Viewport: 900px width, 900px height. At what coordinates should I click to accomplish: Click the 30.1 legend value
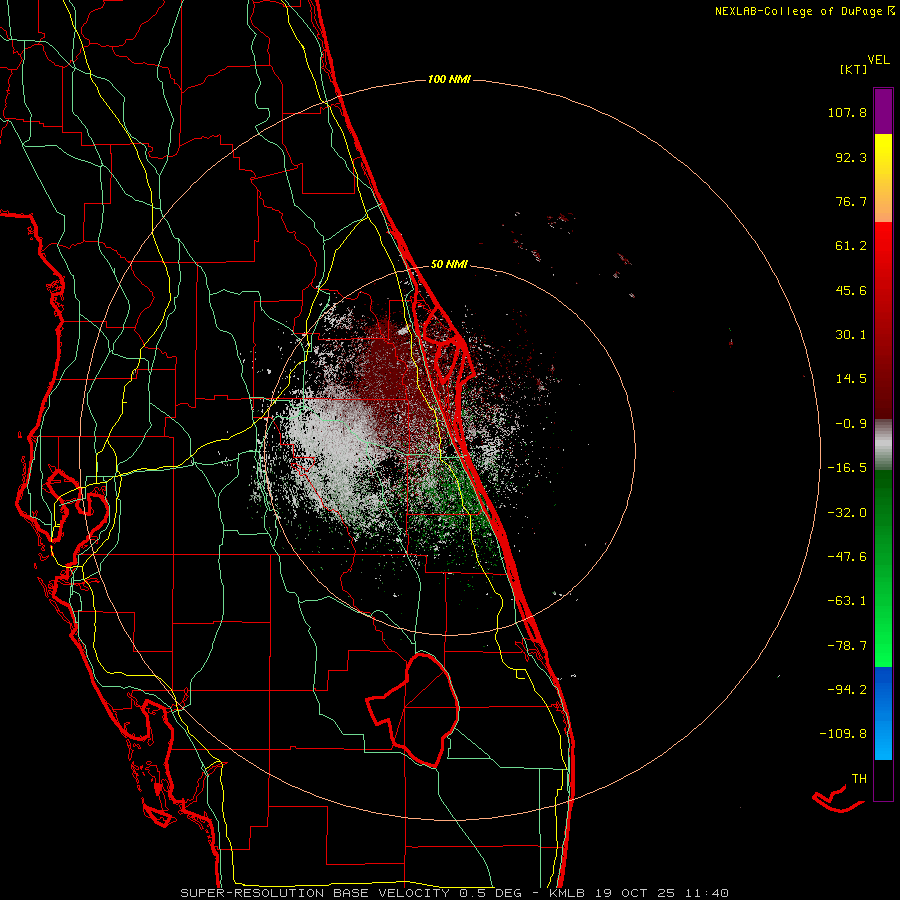click(851, 335)
